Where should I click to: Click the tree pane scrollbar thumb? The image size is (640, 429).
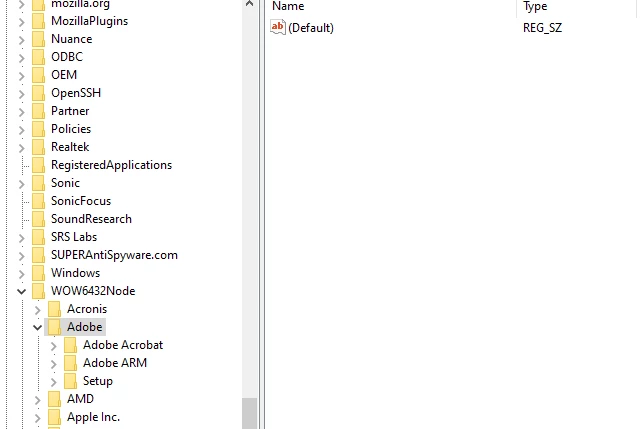pos(249,413)
